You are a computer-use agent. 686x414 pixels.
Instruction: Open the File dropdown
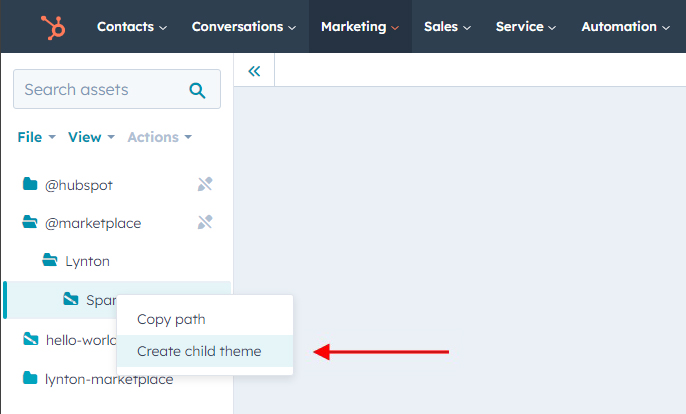(x=36, y=137)
